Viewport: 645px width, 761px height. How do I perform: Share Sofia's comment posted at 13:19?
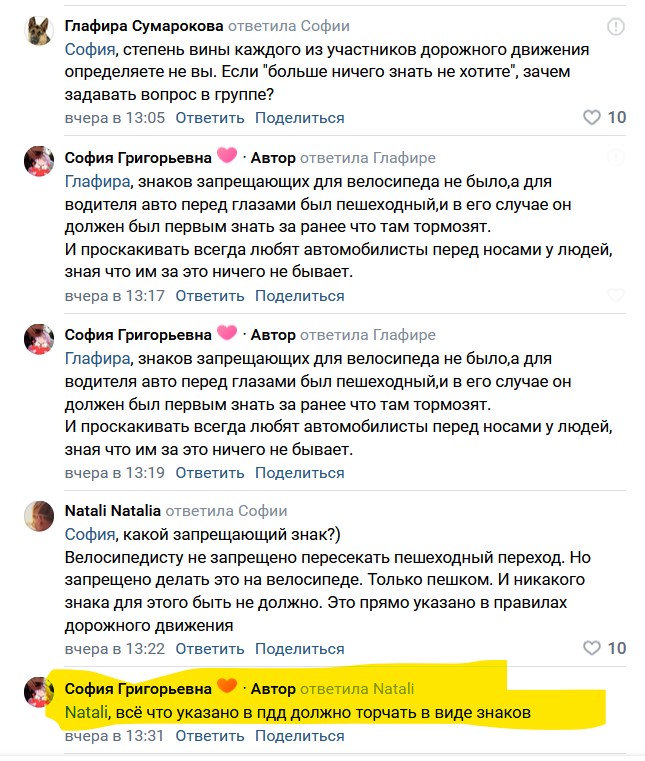[x=299, y=473]
